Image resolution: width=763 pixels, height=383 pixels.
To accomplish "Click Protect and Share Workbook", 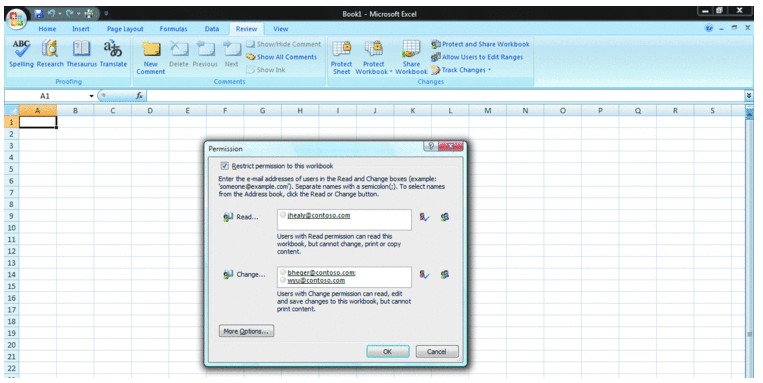I will [x=480, y=44].
